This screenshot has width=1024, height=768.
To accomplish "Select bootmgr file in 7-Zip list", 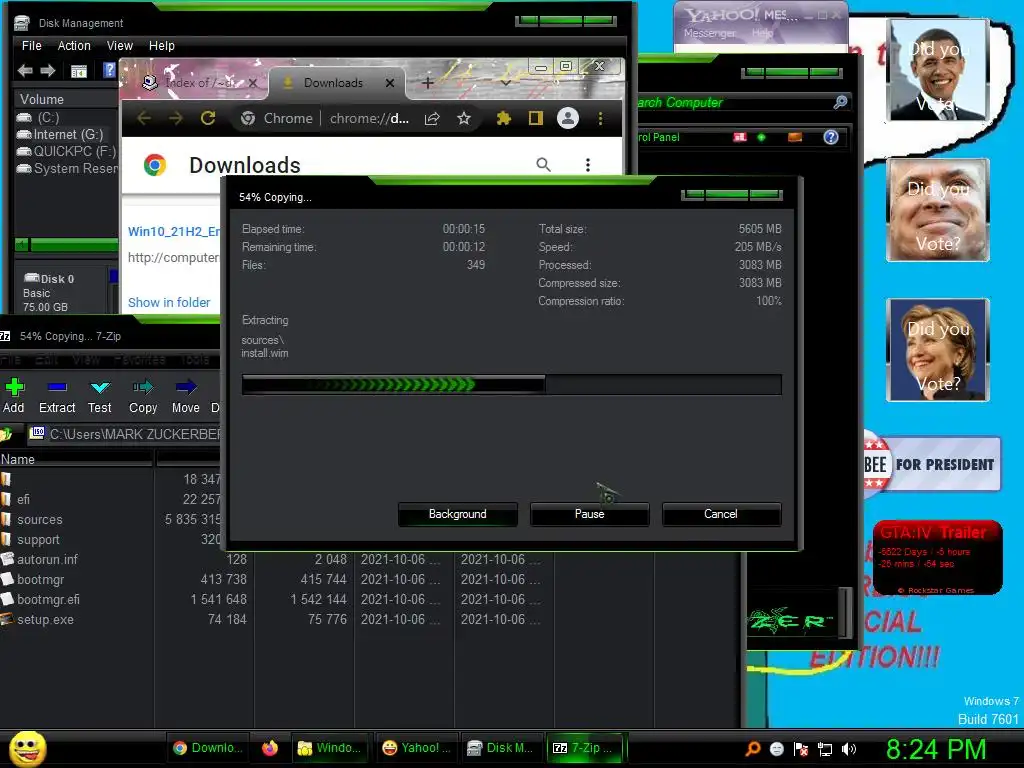I will point(40,580).
